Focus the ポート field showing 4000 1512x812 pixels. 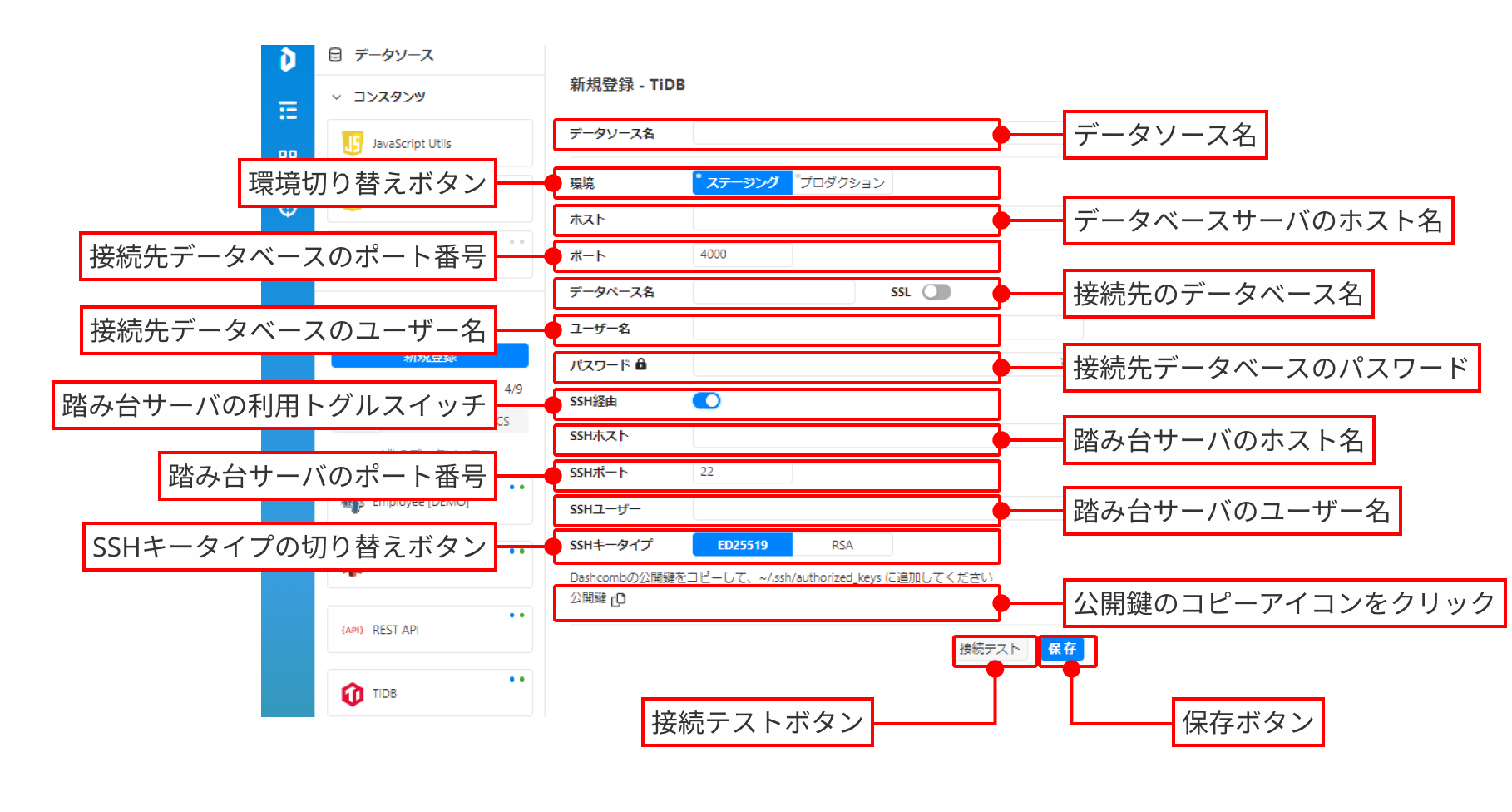742,255
